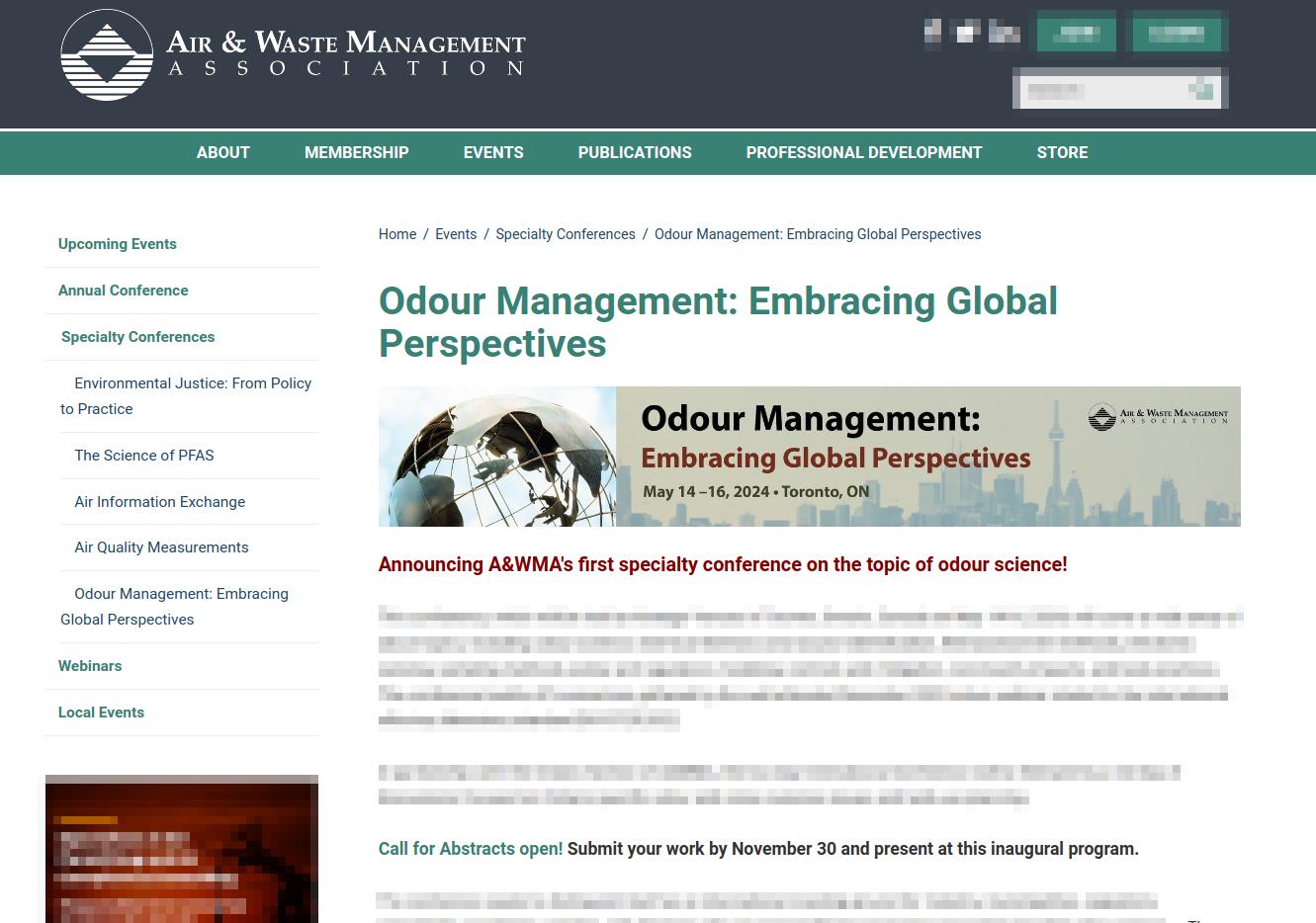Viewport: 1316px width, 923px height.
Task: Click the 'Call for Abstracts open!' link
Action: pyautogui.click(x=471, y=849)
